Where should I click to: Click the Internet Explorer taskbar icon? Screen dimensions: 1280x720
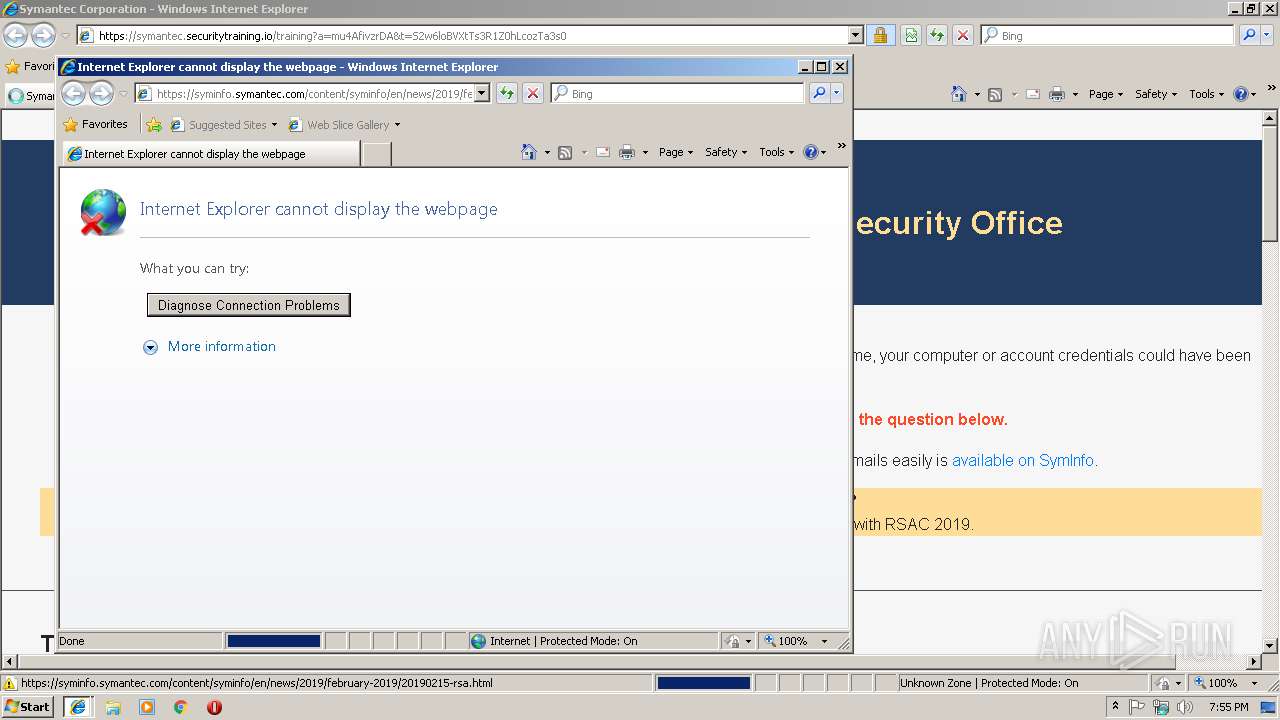(78, 707)
